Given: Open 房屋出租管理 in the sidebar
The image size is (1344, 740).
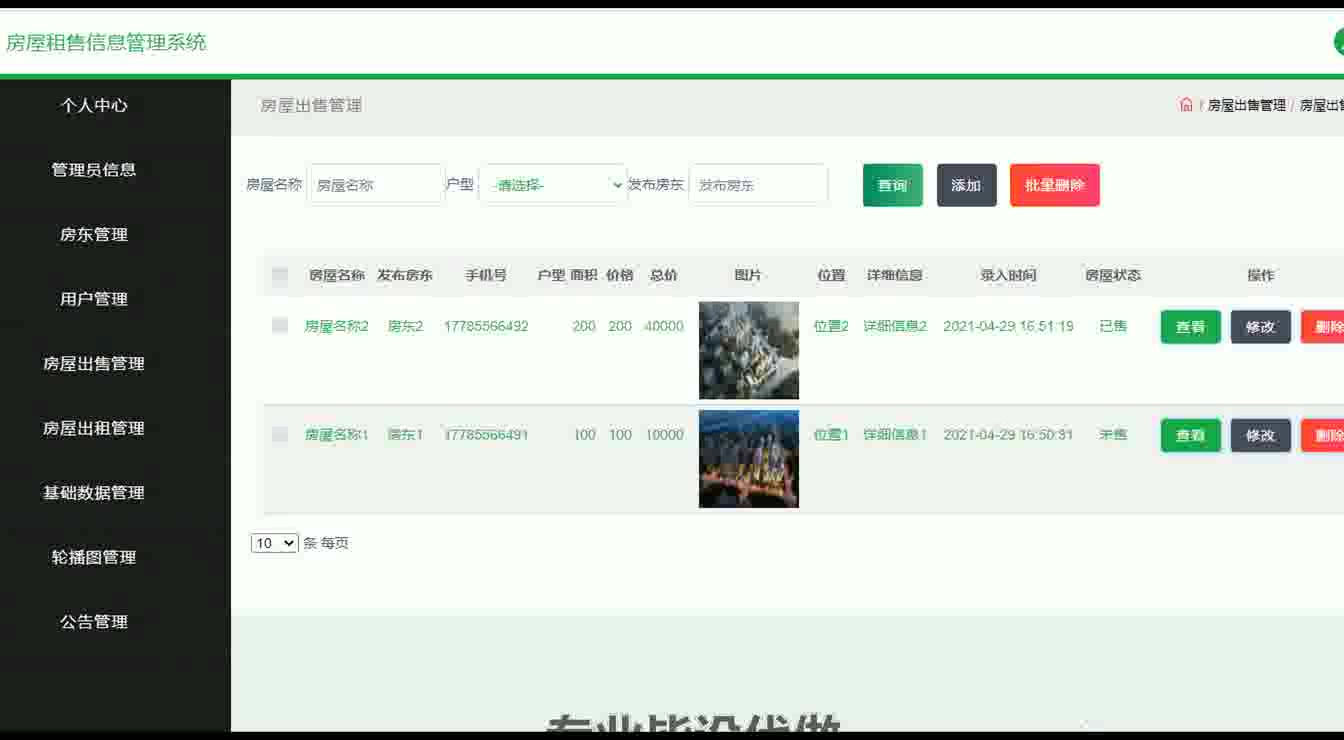Looking at the screenshot, I should click(x=94, y=428).
